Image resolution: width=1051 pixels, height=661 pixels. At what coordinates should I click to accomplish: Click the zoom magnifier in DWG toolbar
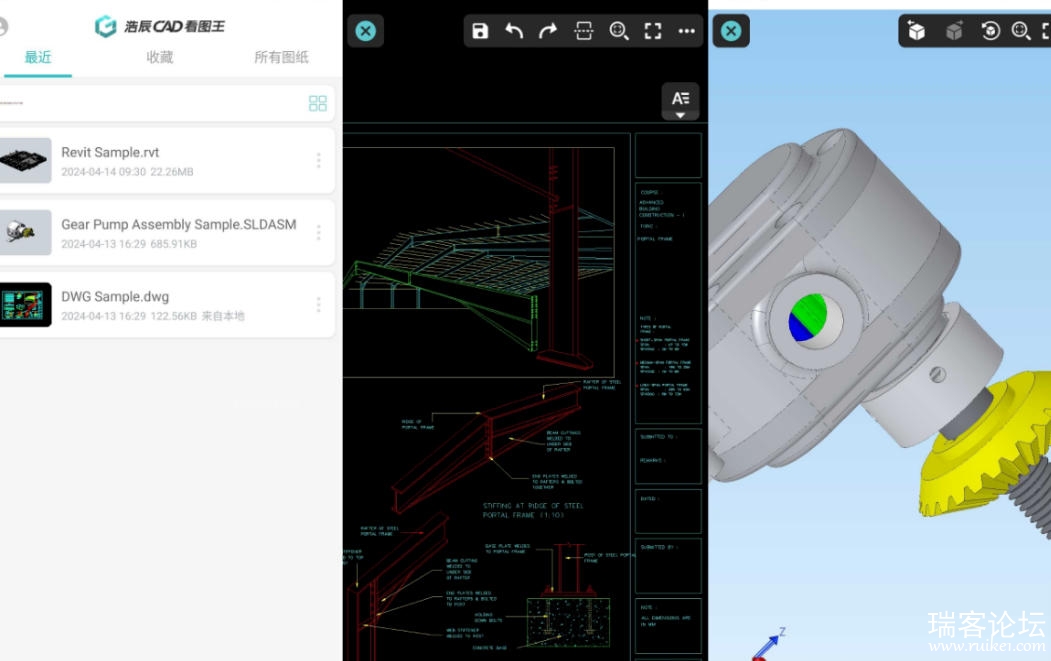619,31
